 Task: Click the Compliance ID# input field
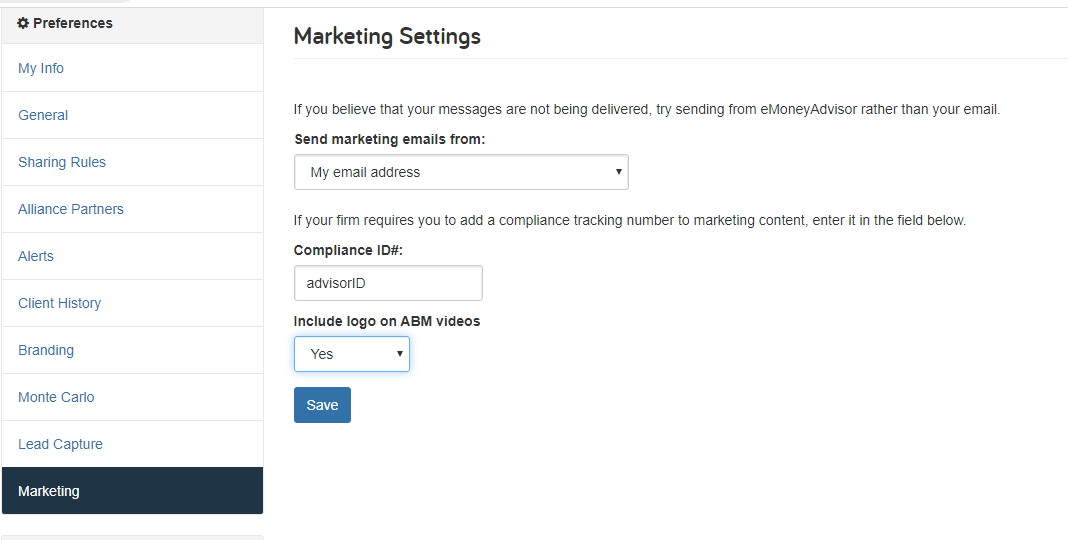(388, 283)
